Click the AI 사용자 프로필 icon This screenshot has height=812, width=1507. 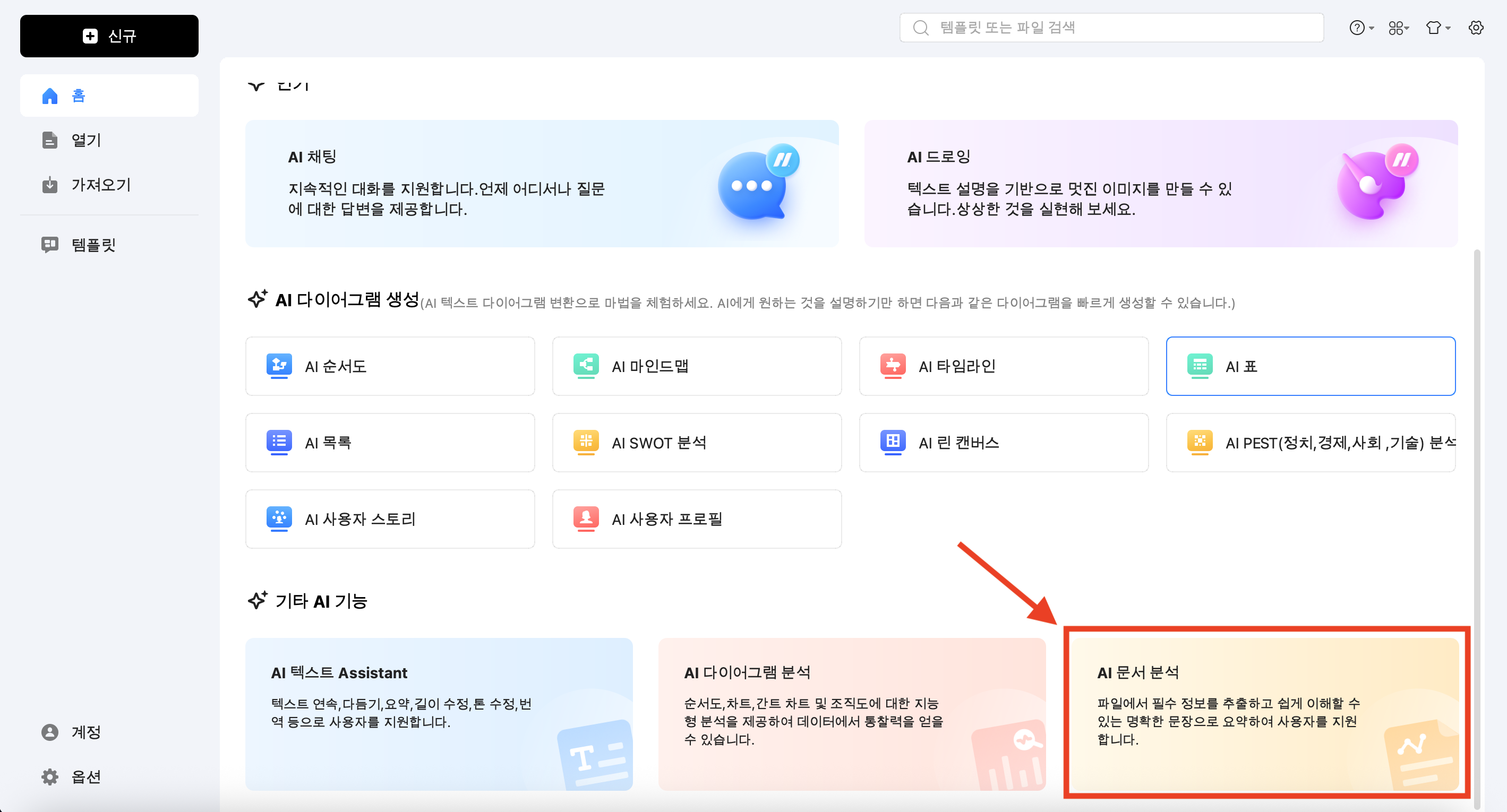[x=586, y=519]
